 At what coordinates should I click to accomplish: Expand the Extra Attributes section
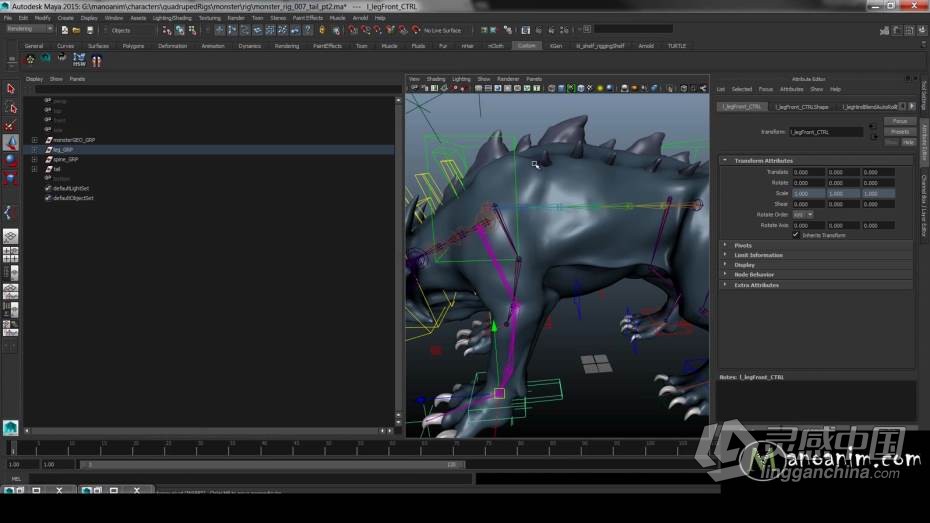(x=725, y=285)
